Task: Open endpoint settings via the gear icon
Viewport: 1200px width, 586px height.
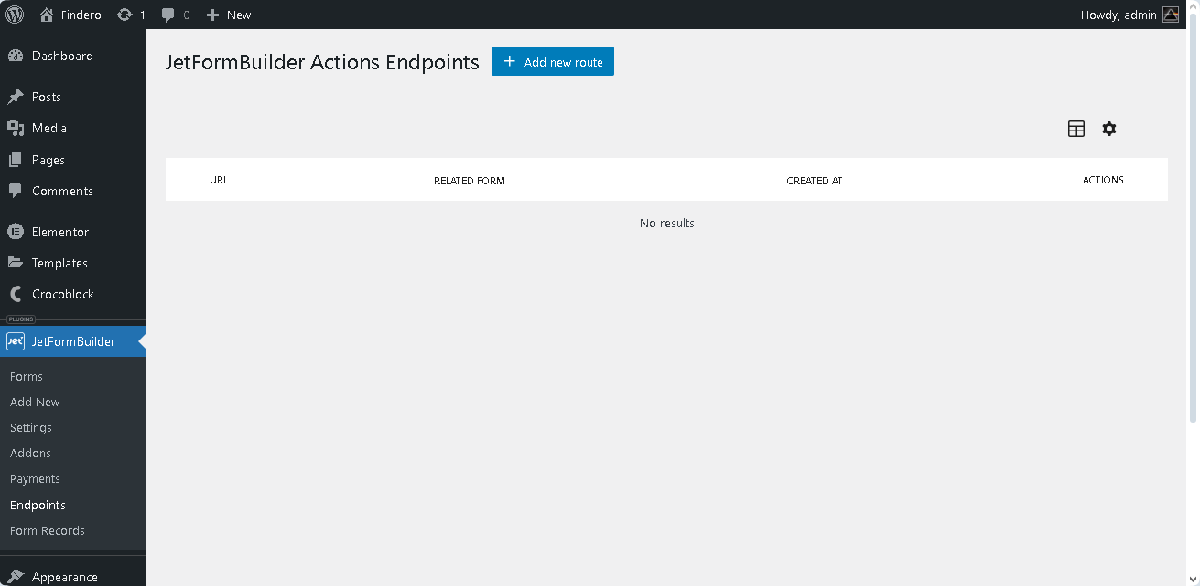Action: 1109,128
